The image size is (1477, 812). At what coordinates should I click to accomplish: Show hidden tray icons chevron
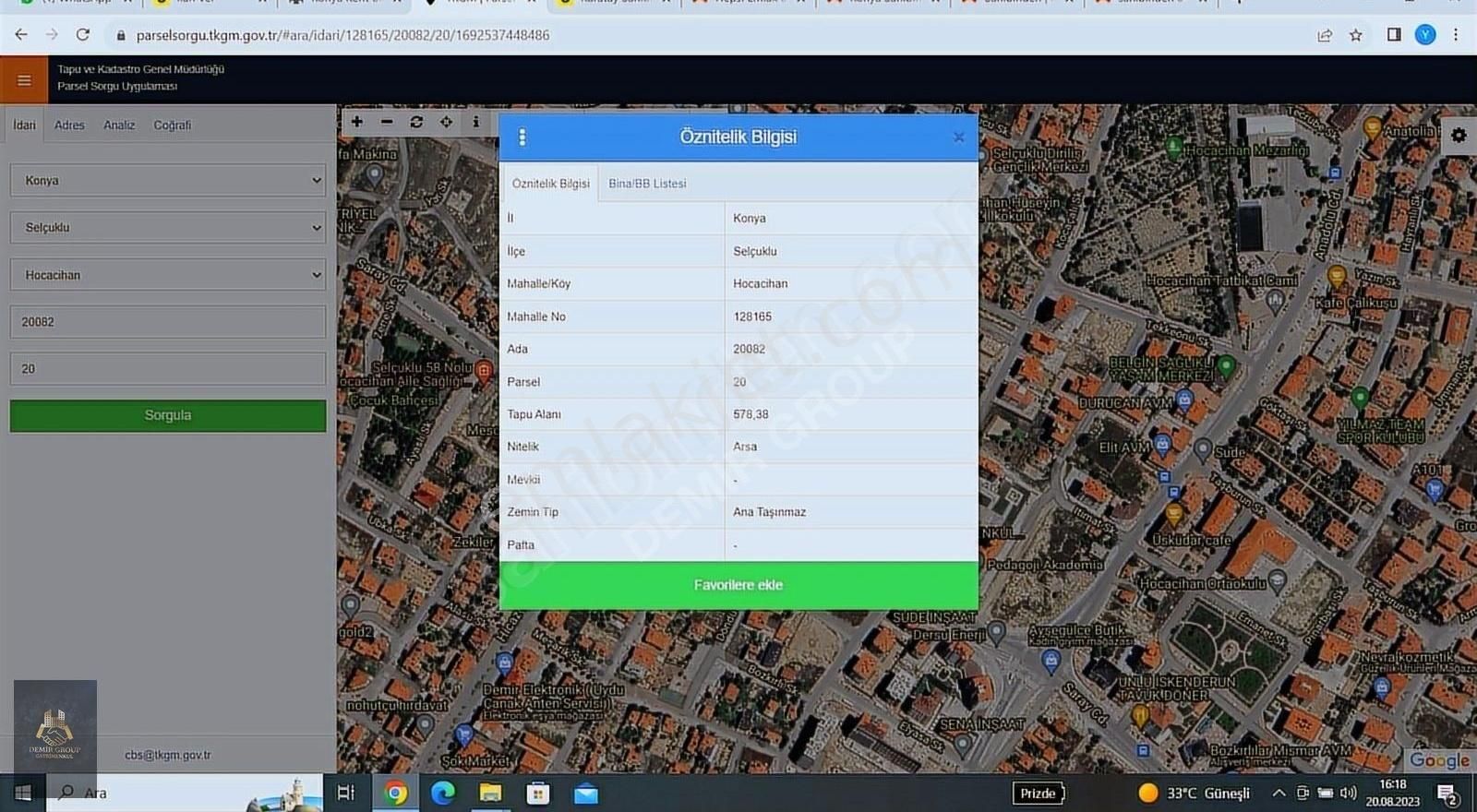coord(1279,794)
